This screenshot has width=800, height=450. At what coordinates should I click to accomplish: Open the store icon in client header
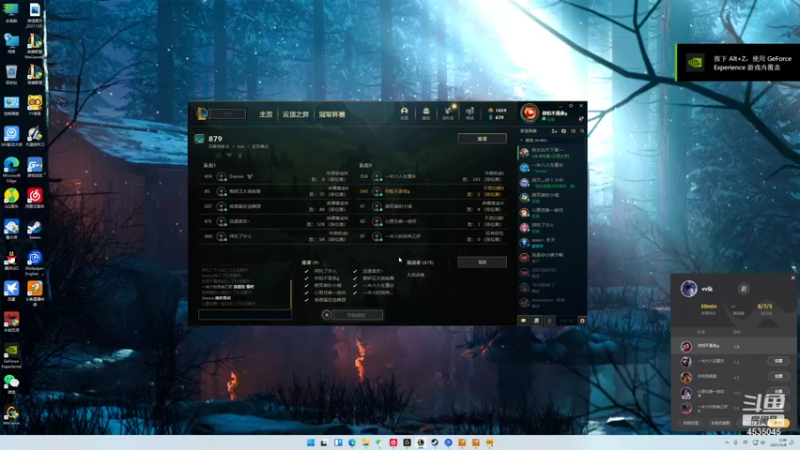point(470,111)
